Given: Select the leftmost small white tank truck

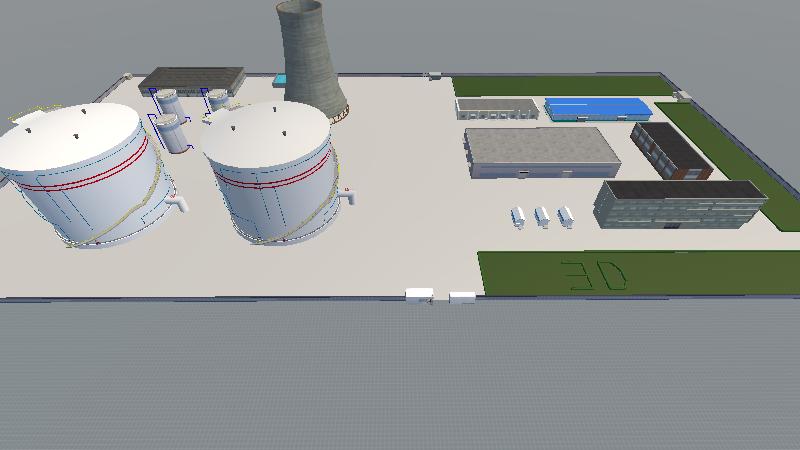Looking at the screenshot, I should [x=519, y=216].
